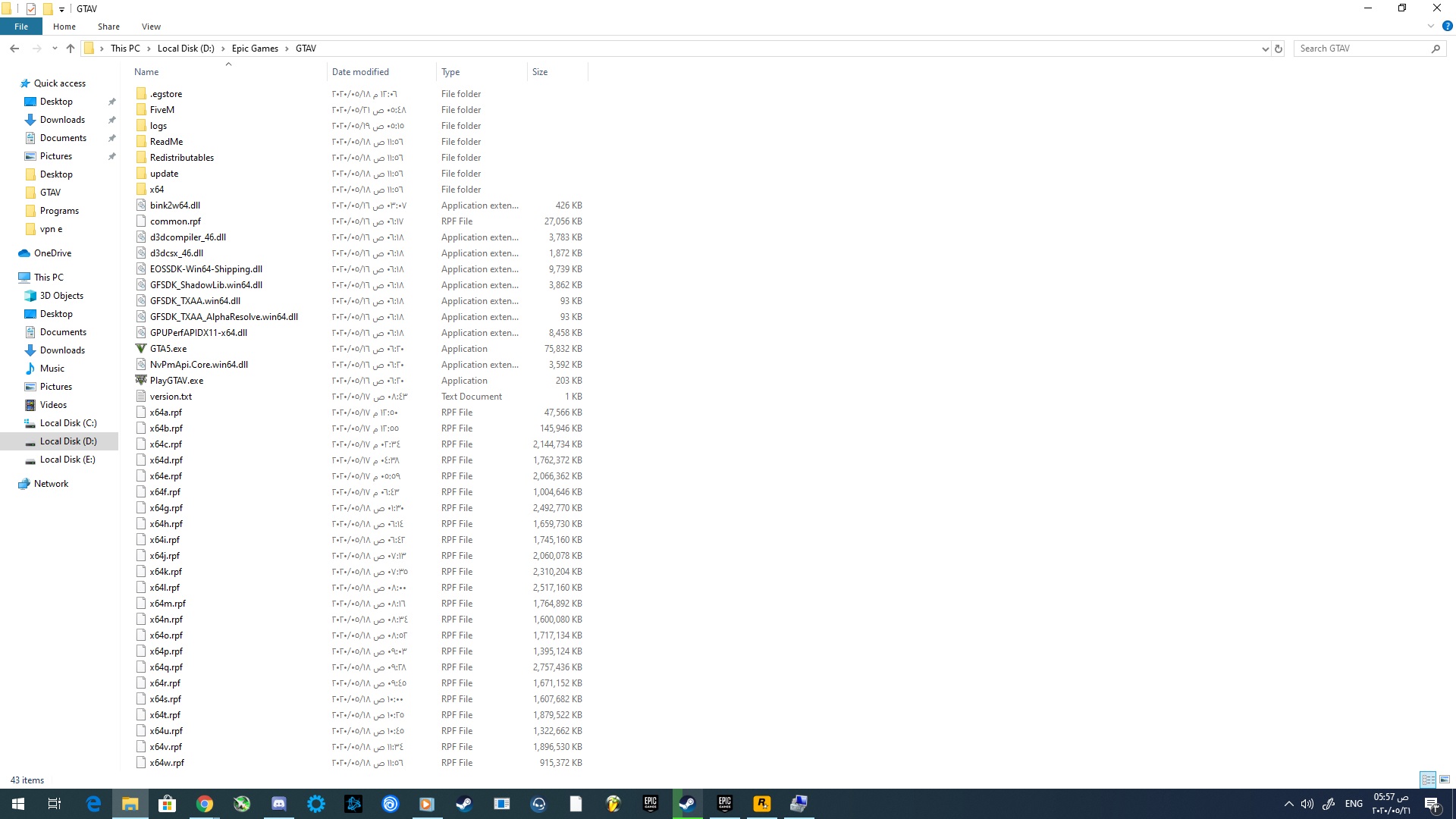Open the File menu
The width and height of the screenshot is (1456, 819).
tap(21, 27)
